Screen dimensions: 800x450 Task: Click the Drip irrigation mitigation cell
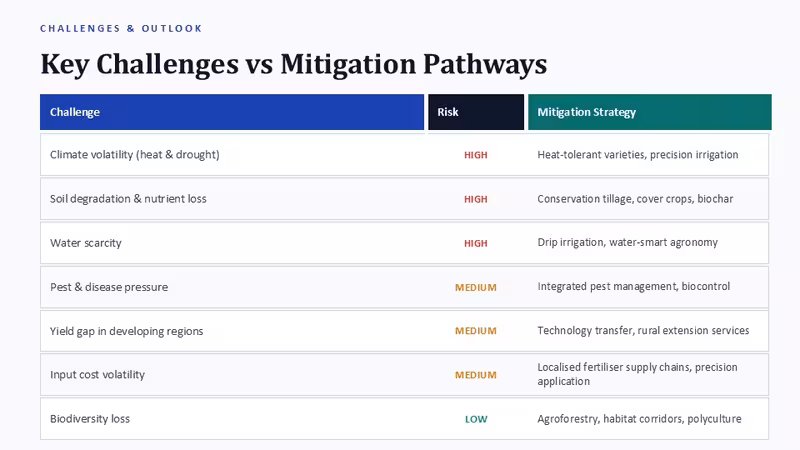[x=628, y=242]
